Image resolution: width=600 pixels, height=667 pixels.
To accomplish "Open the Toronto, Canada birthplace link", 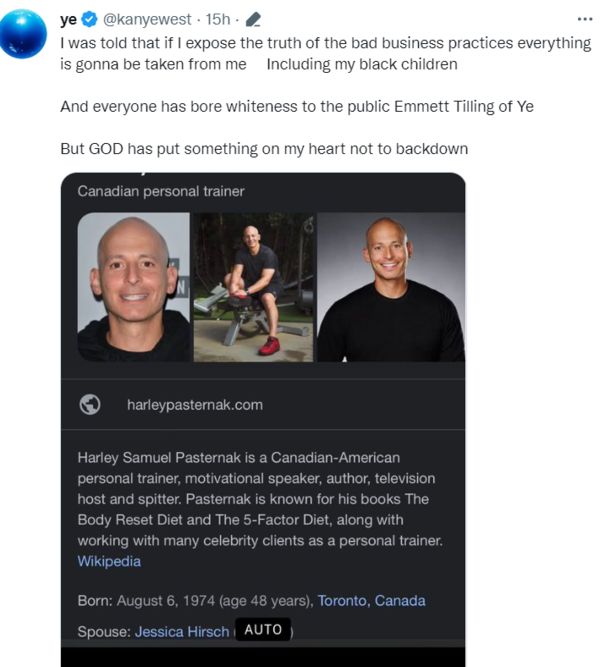I will pos(371,601).
